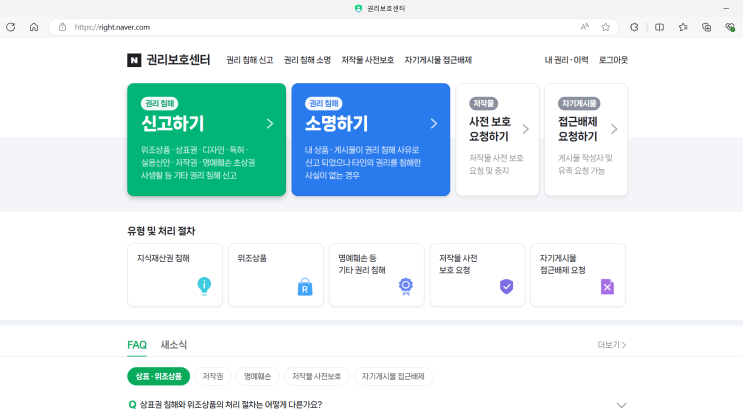The height and width of the screenshot is (416, 743).
Task: Open 사전 보호 요청하기 heading
Action: 490,129
